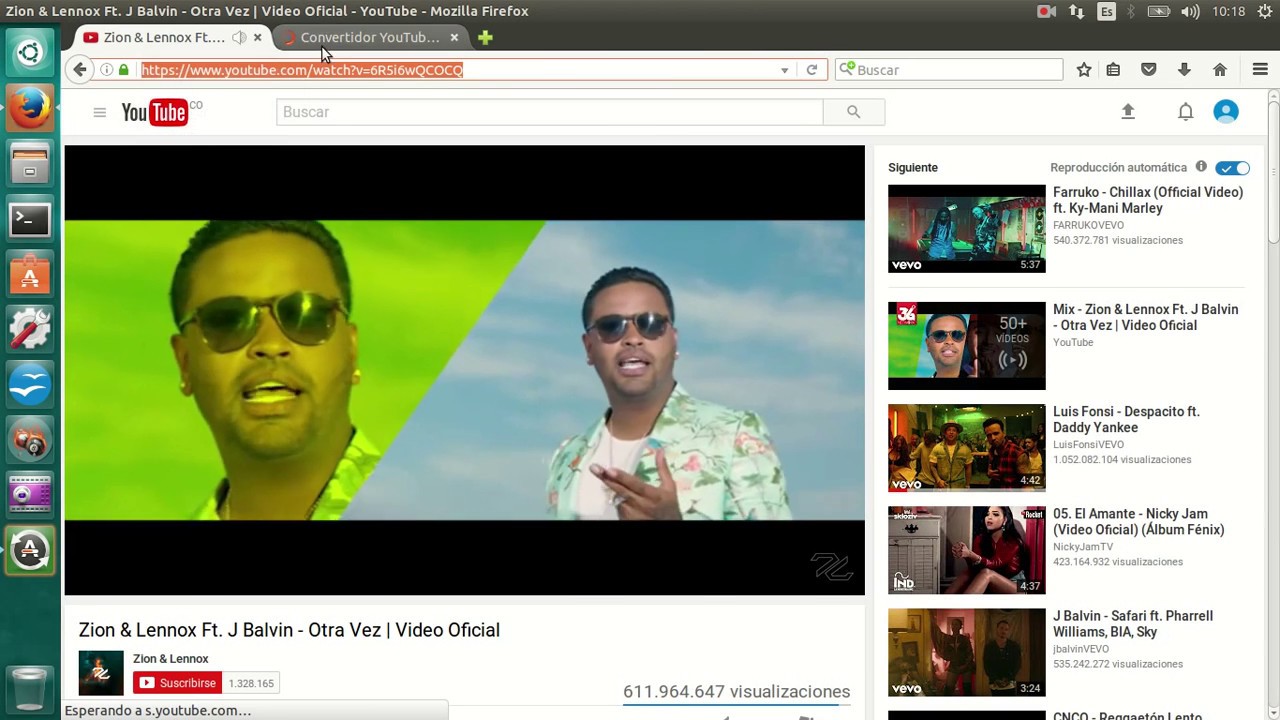The image size is (1280, 720).
Task: Click the 1.328.165 subscriber count
Action: [x=251, y=683]
